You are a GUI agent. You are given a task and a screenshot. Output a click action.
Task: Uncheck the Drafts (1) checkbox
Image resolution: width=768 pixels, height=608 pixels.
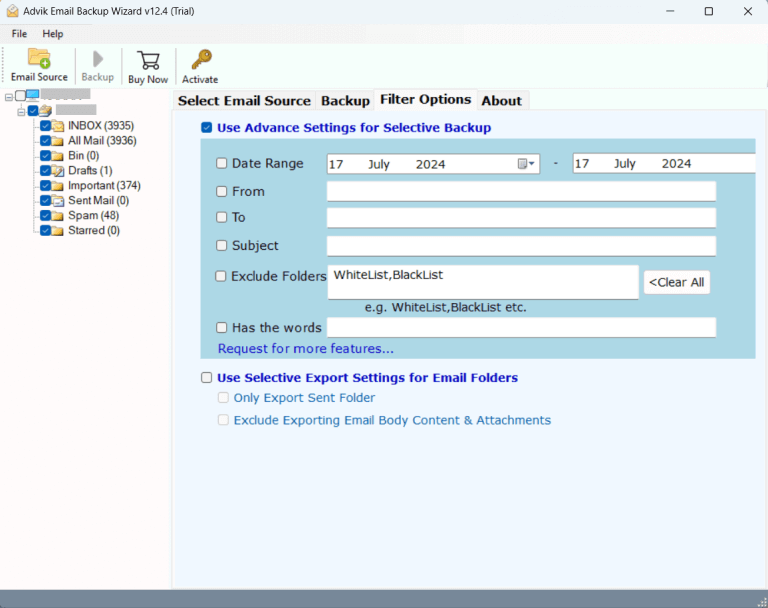pyautogui.click(x=46, y=171)
